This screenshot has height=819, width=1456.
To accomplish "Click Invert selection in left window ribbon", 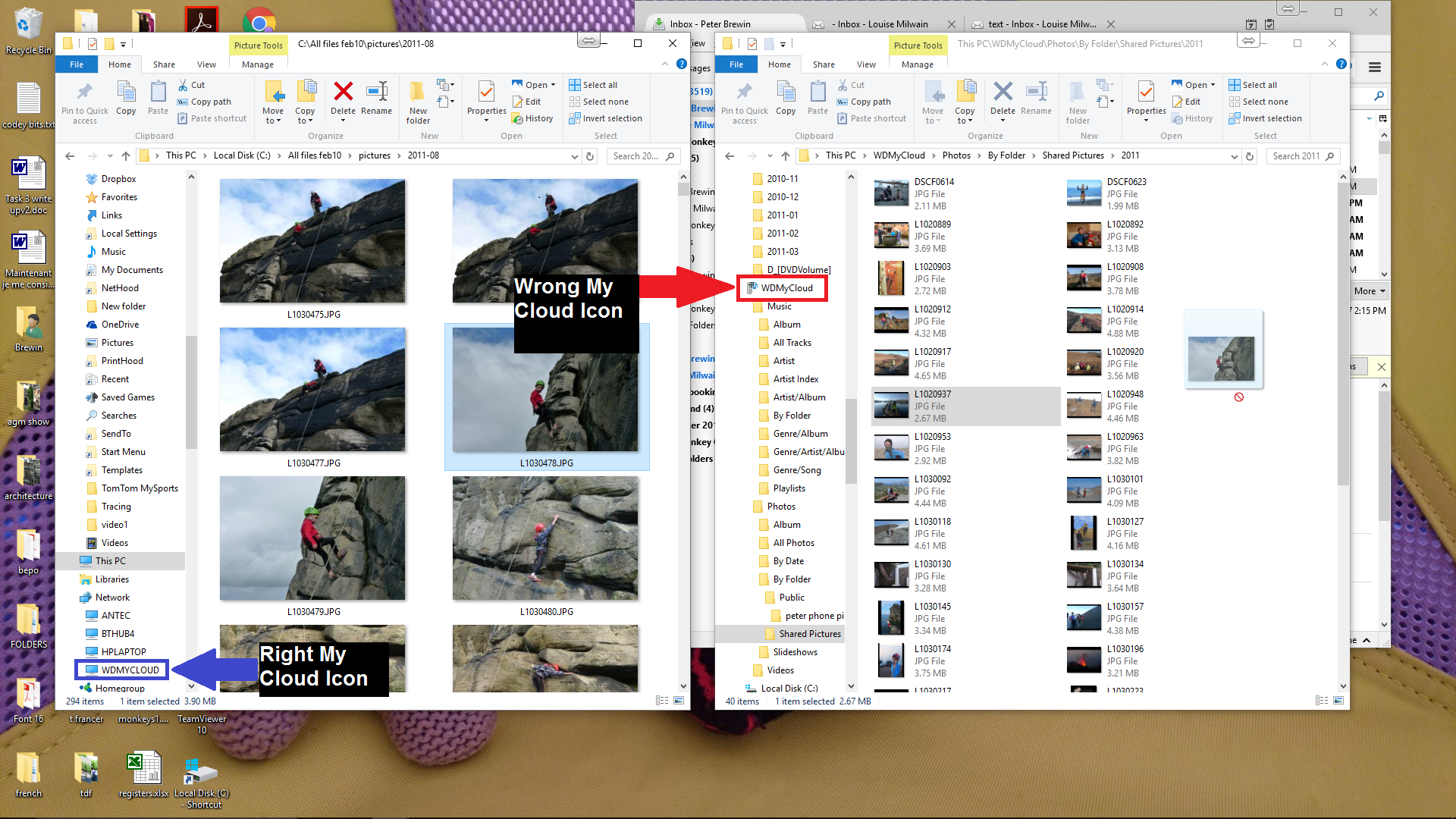I will [611, 118].
